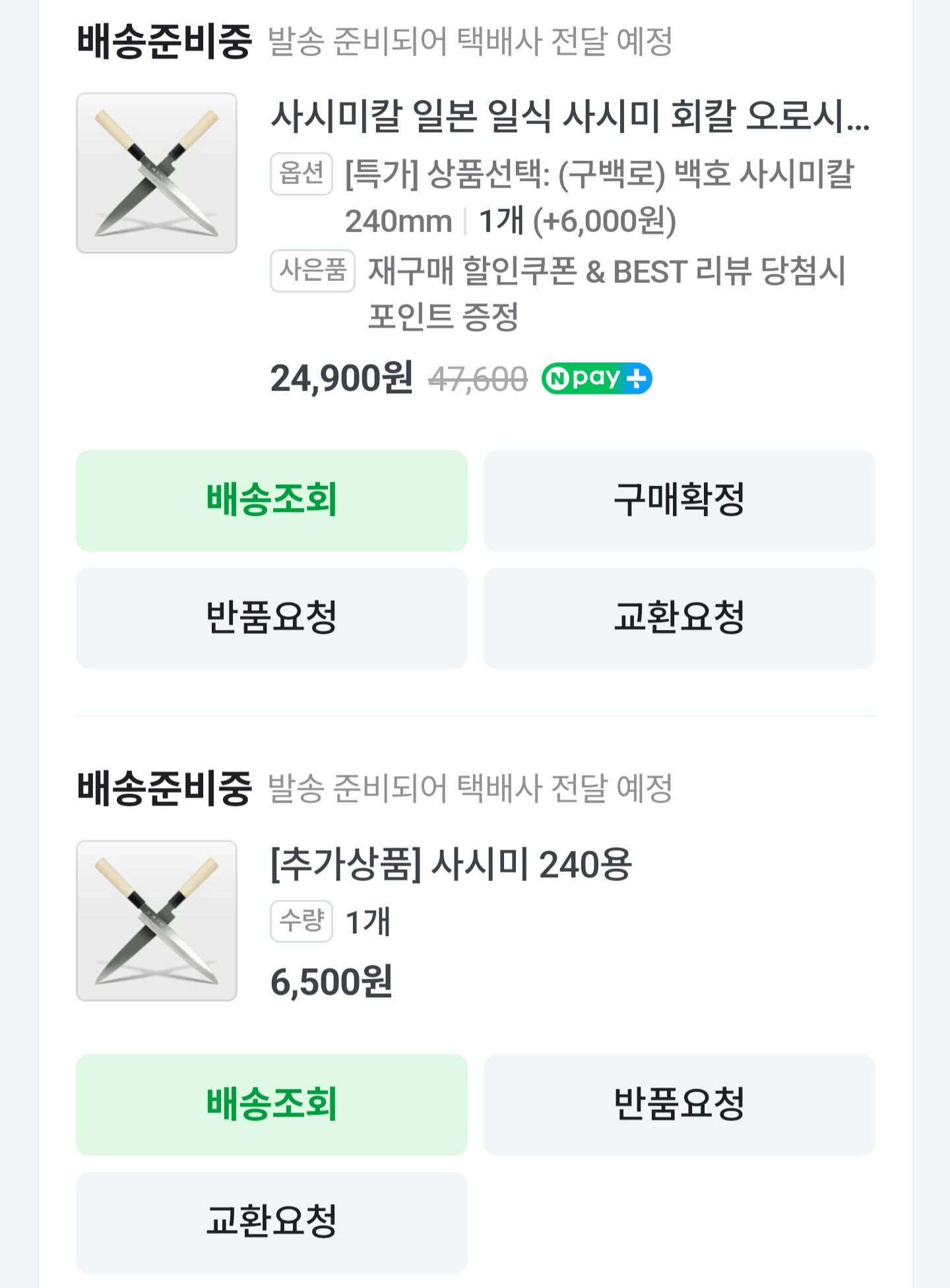
Task: Request return (반품요청) for the 24,900원 knife
Action: pos(271,618)
